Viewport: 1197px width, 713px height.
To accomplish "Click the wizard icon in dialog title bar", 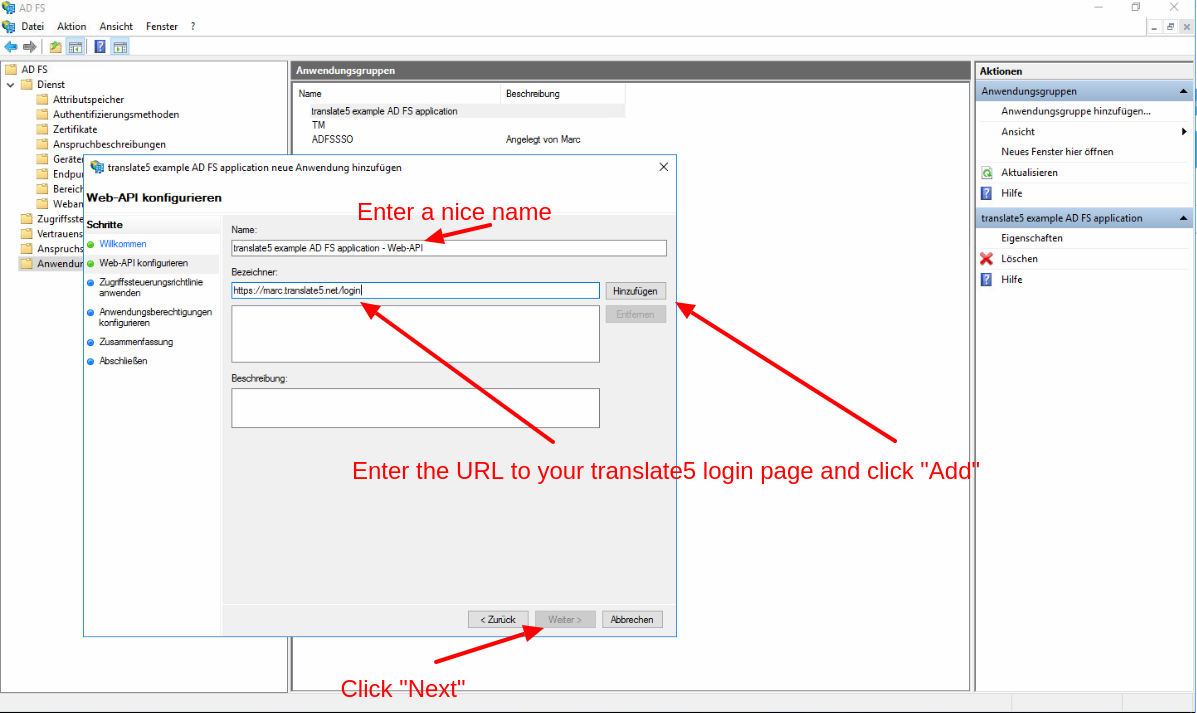I will click(x=97, y=167).
